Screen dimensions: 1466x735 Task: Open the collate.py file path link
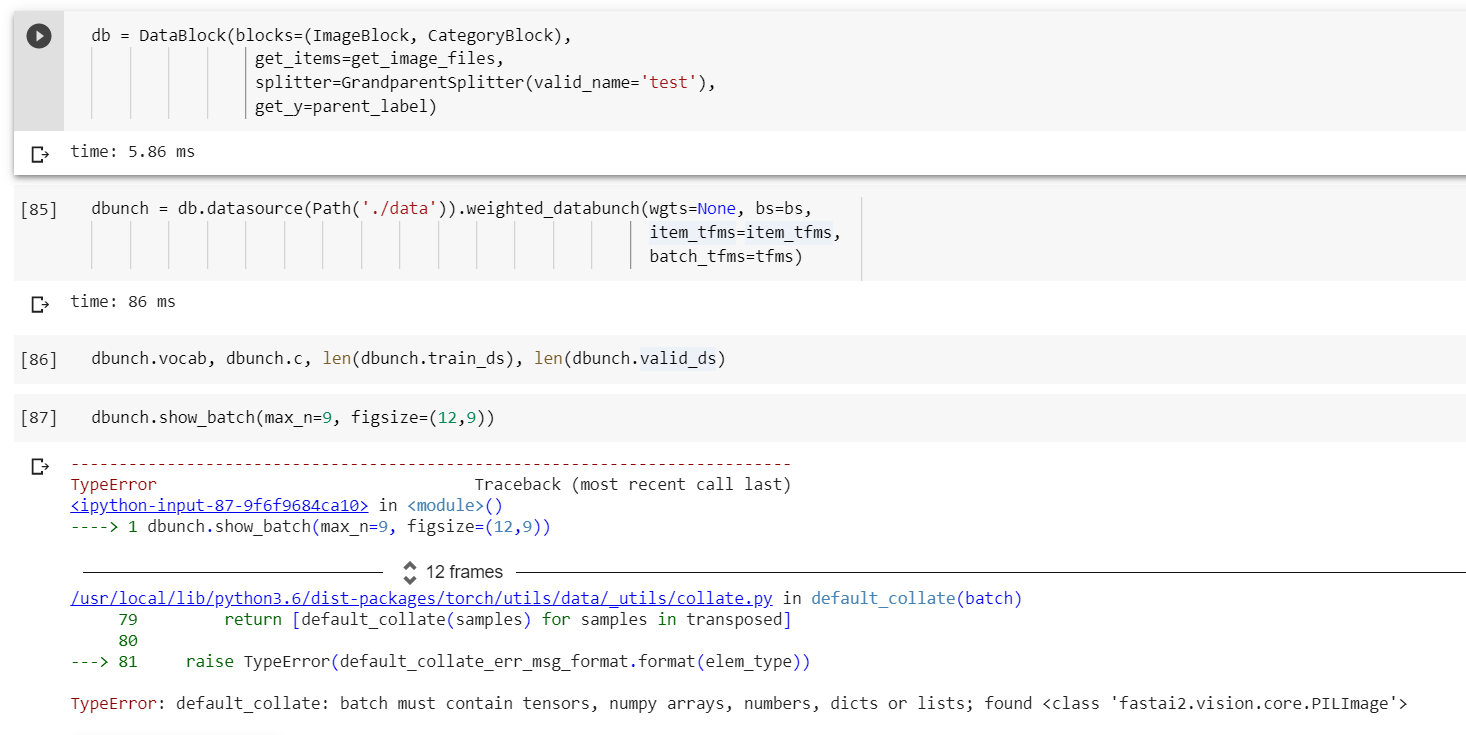pos(421,599)
